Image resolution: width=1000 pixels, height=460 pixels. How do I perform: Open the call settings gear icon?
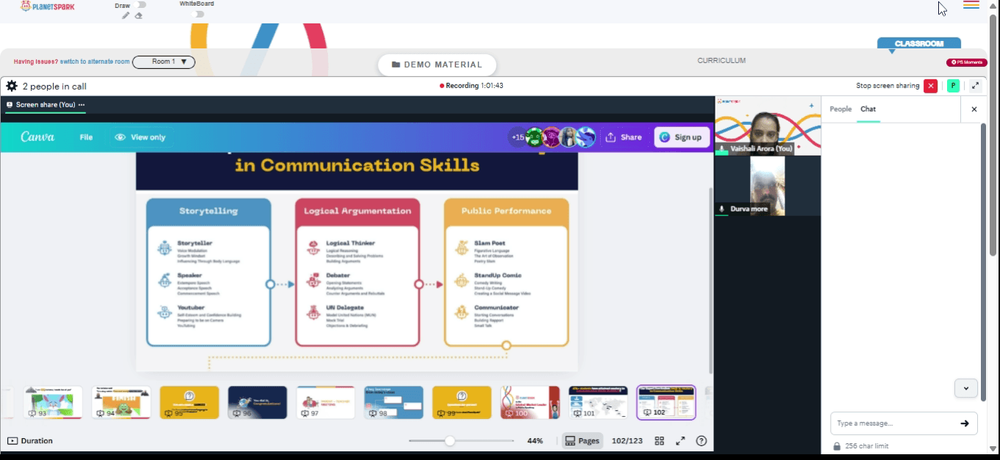11,85
